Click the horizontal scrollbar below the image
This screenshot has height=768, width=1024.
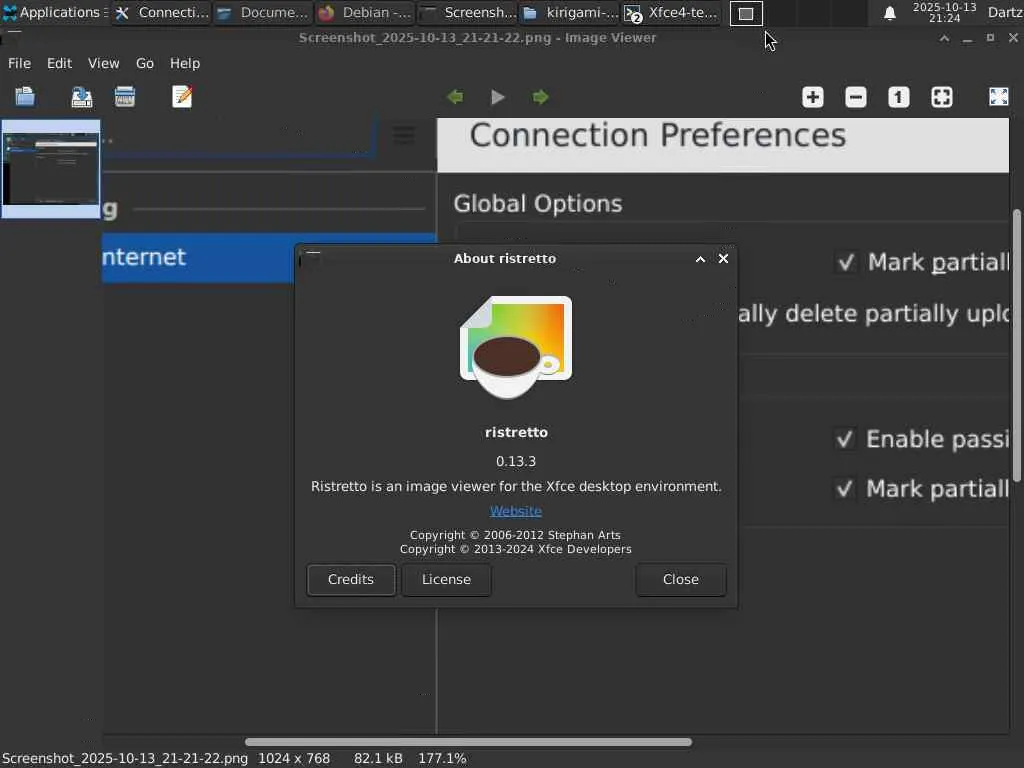468,742
